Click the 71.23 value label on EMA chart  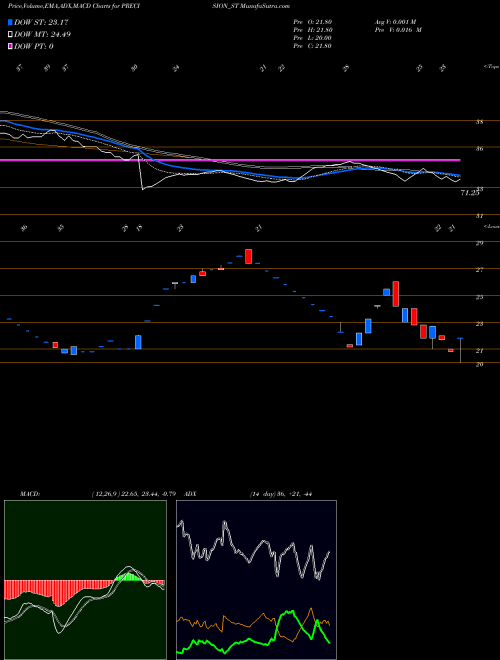pyautogui.click(x=470, y=193)
